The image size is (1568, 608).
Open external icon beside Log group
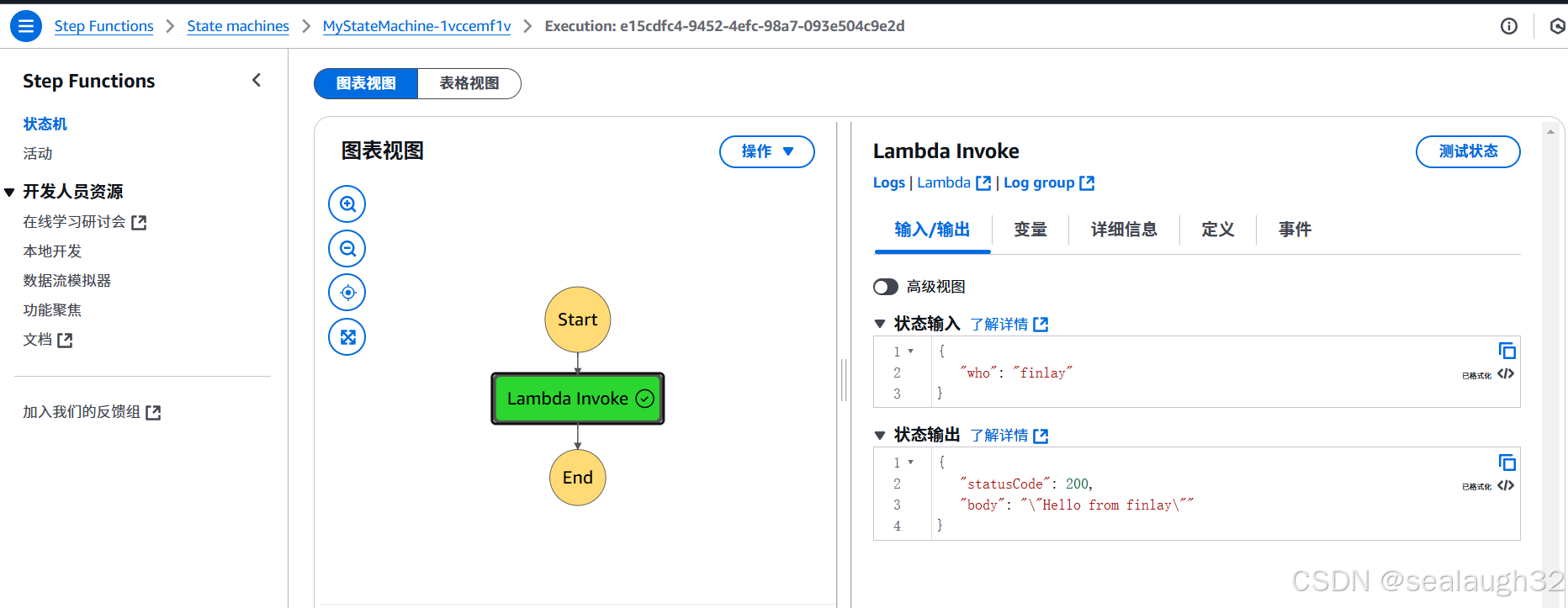point(1087,182)
